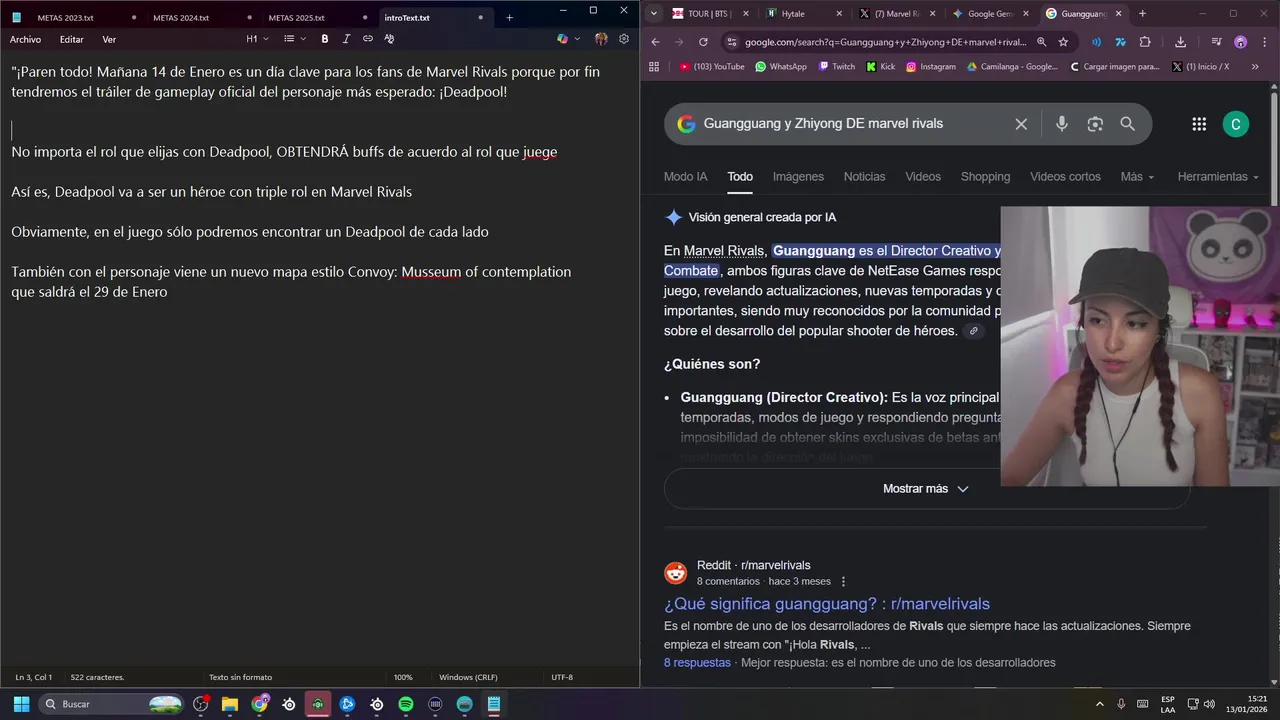Image resolution: width=1280 pixels, height=720 pixels.
Task: Open the YouTube bookmark
Action: click(712, 66)
